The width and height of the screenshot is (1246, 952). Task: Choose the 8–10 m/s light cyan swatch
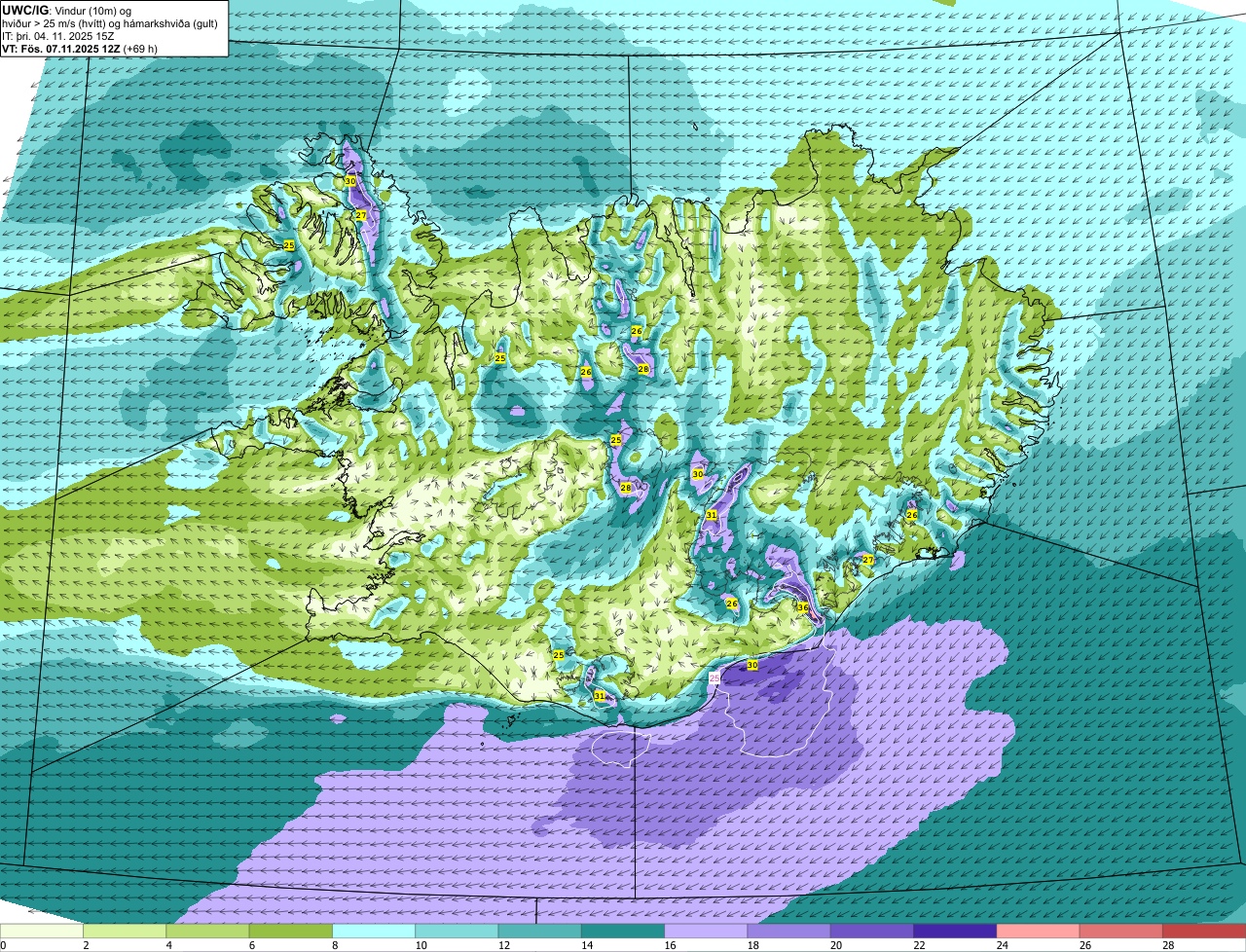[x=374, y=931]
